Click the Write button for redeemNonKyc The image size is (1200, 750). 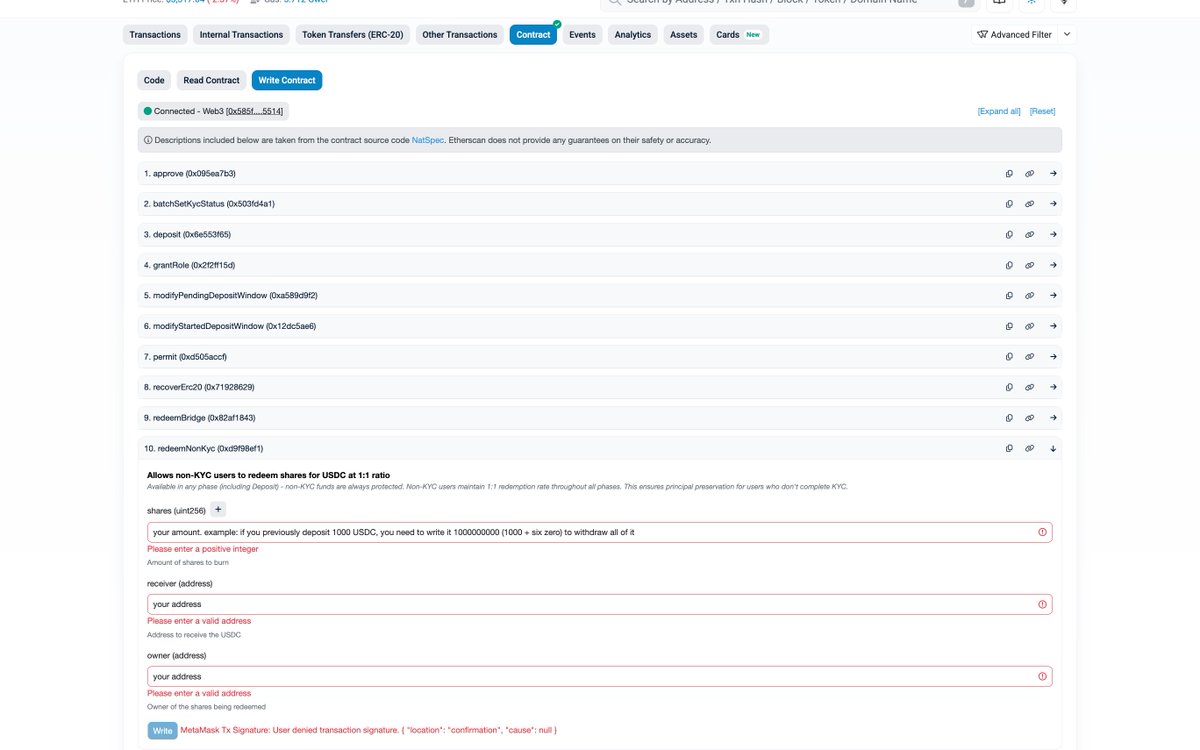click(x=161, y=730)
